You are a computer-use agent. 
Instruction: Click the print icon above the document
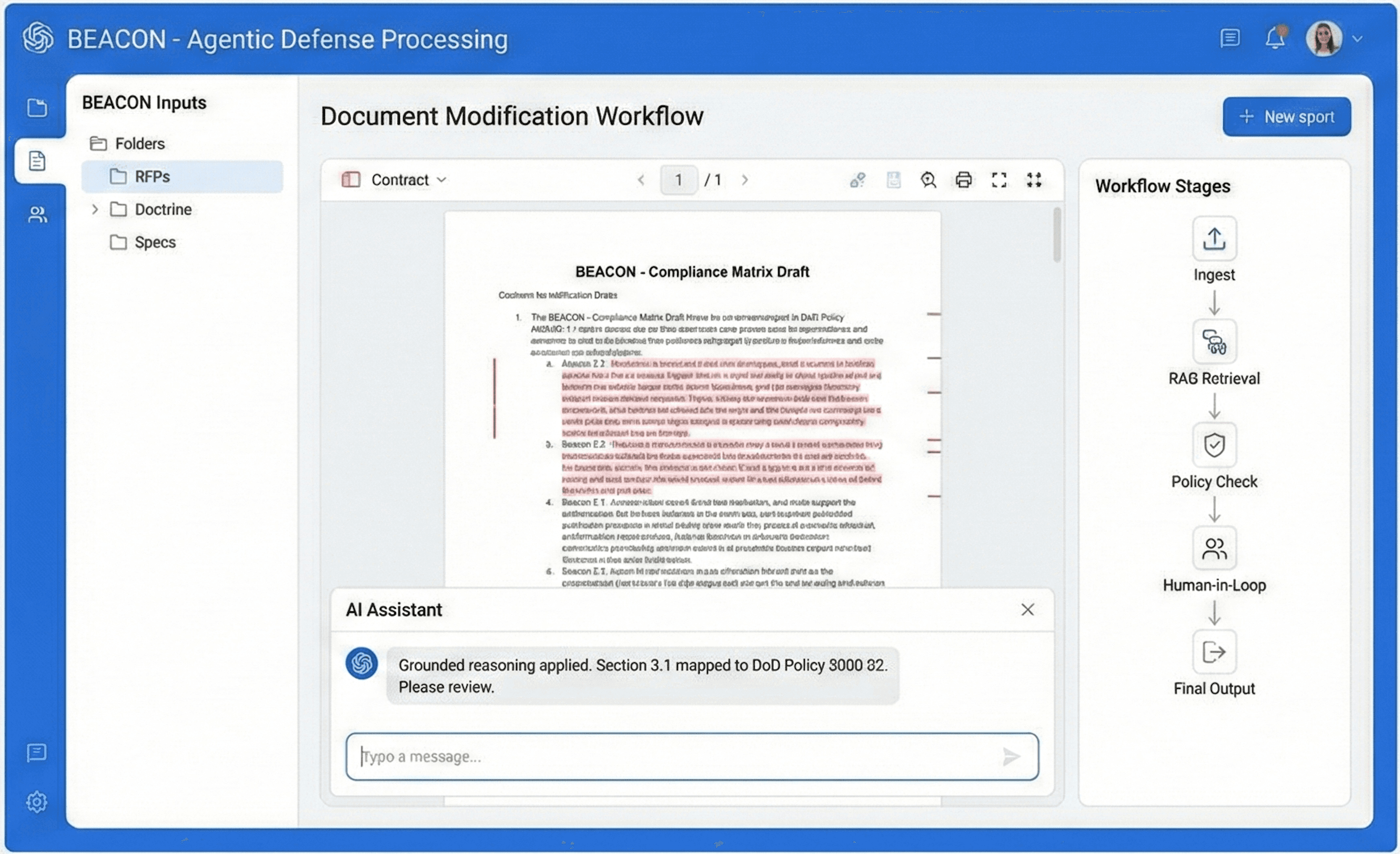[964, 180]
